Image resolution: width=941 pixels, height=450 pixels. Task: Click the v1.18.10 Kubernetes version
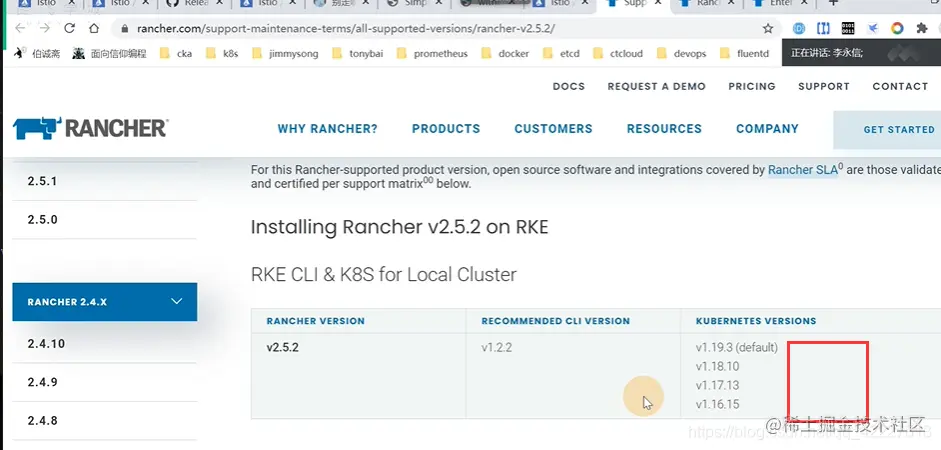pyautogui.click(x=718, y=367)
